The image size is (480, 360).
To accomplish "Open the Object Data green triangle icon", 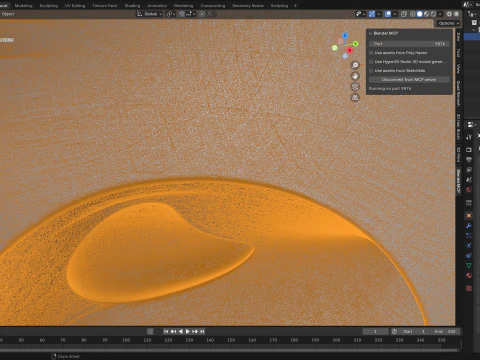I will pyautogui.click(x=469, y=266).
